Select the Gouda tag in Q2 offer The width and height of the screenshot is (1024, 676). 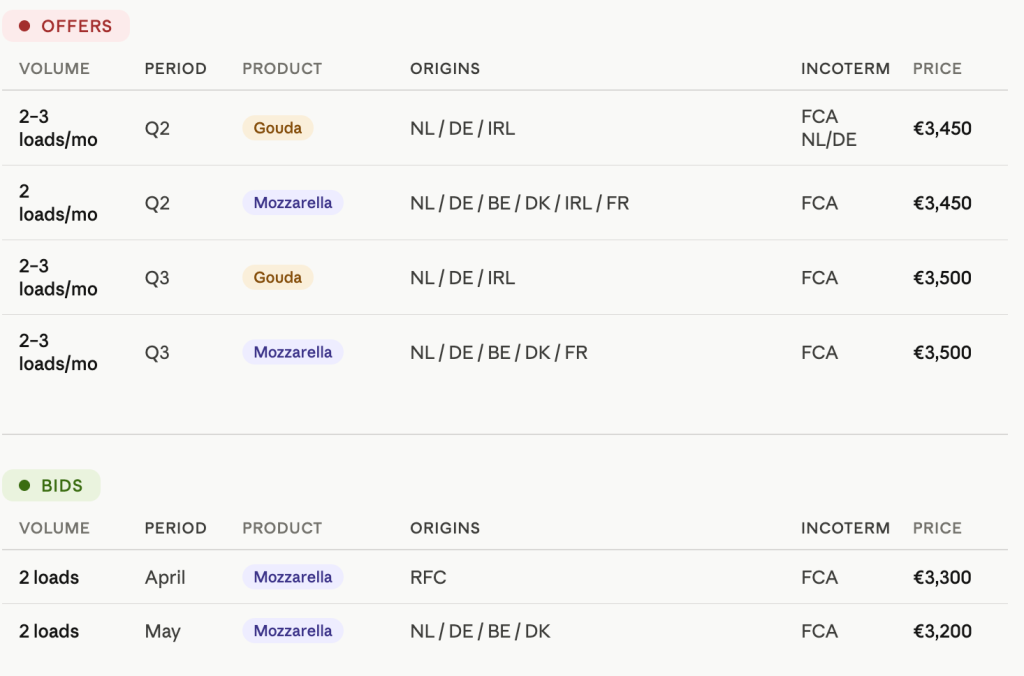click(x=278, y=128)
